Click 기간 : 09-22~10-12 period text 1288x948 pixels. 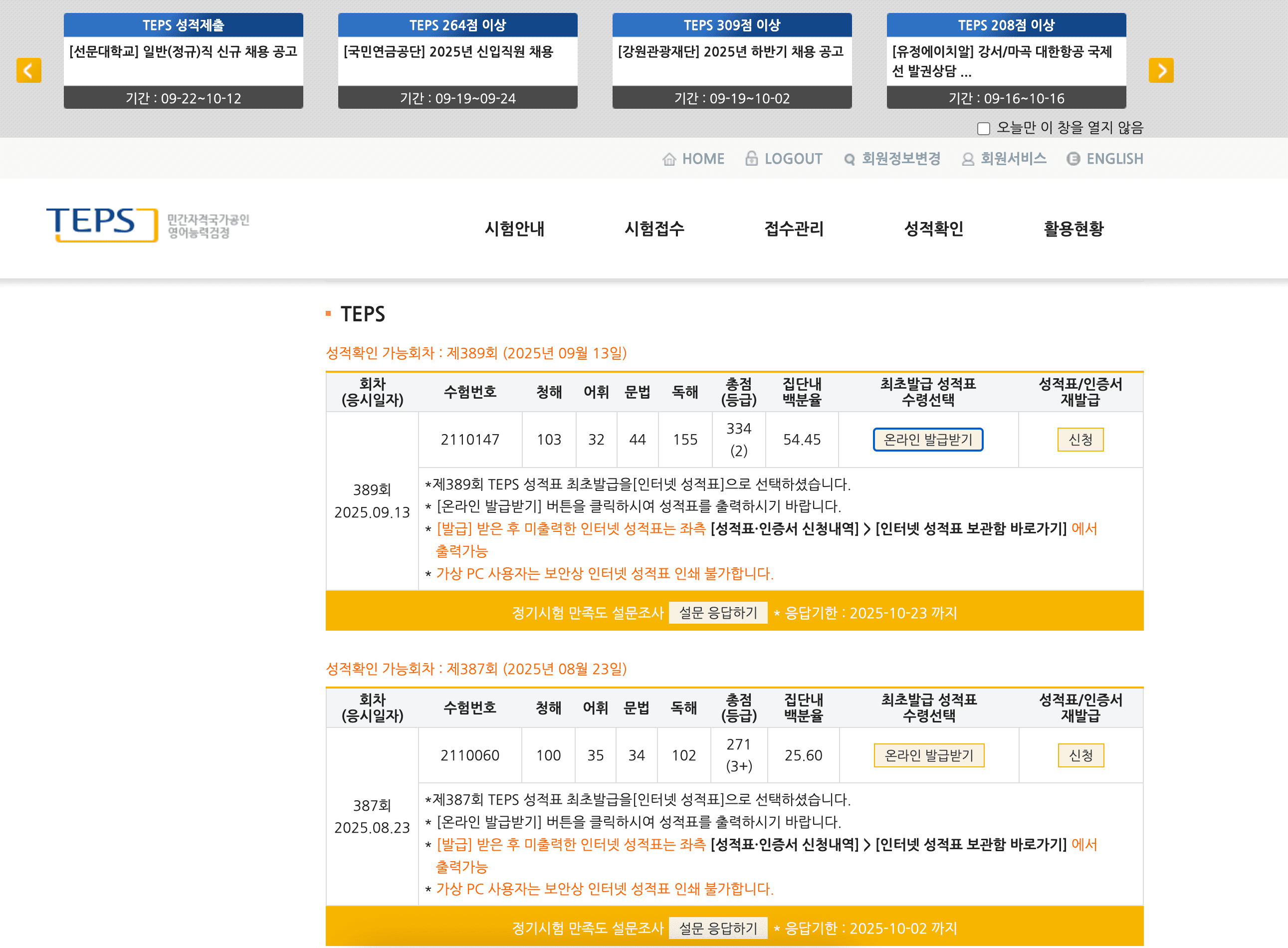tap(184, 98)
